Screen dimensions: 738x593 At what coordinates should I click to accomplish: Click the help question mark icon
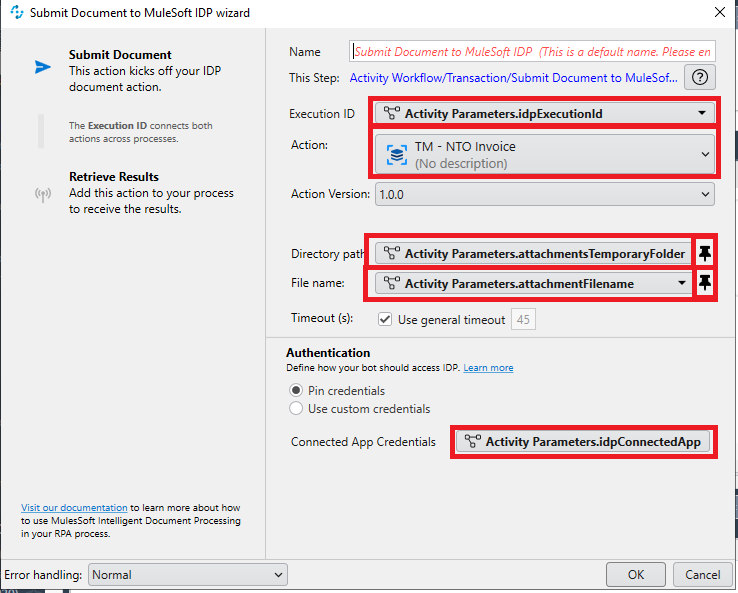[x=700, y=77]
